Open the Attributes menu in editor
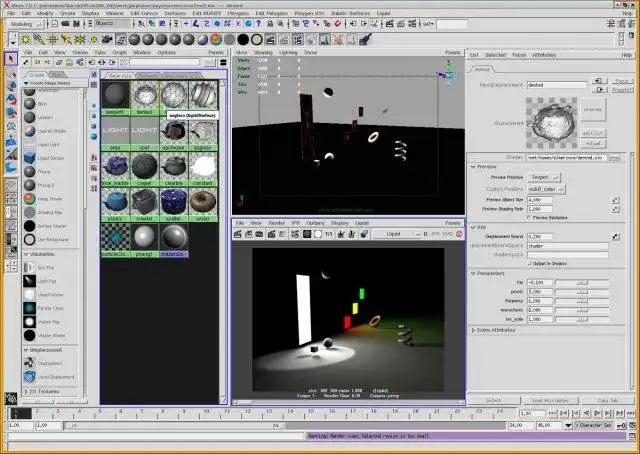 pos(545,55)
